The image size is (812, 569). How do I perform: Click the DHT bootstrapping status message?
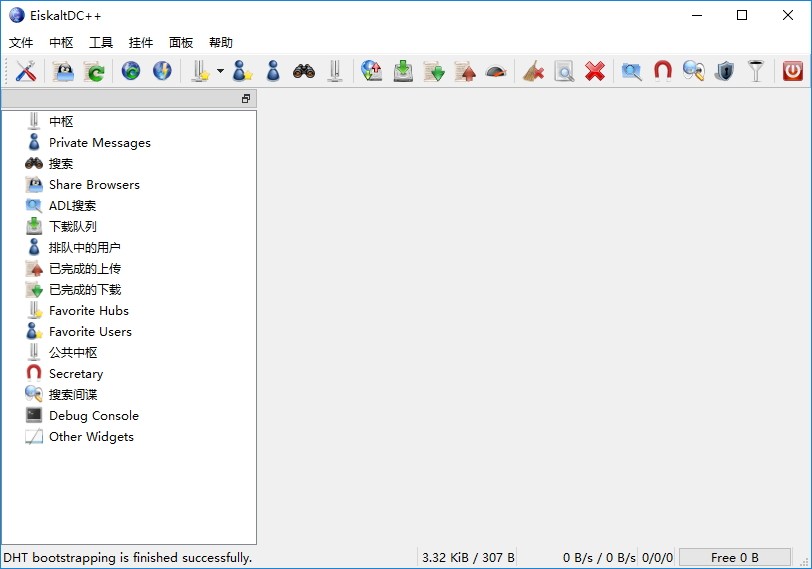point(127,558)
